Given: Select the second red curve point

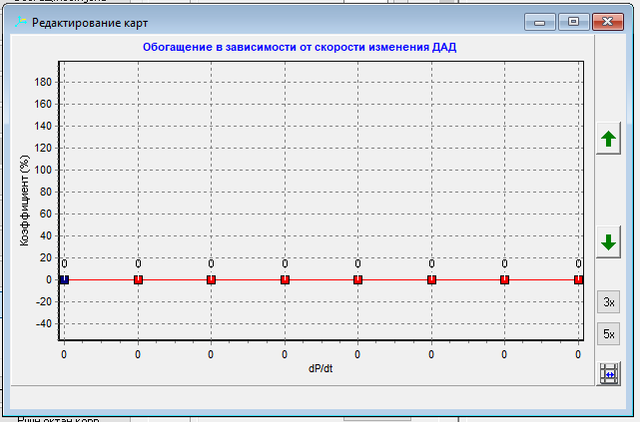Looking at the screenshot, I should click(x=138, y=280).
